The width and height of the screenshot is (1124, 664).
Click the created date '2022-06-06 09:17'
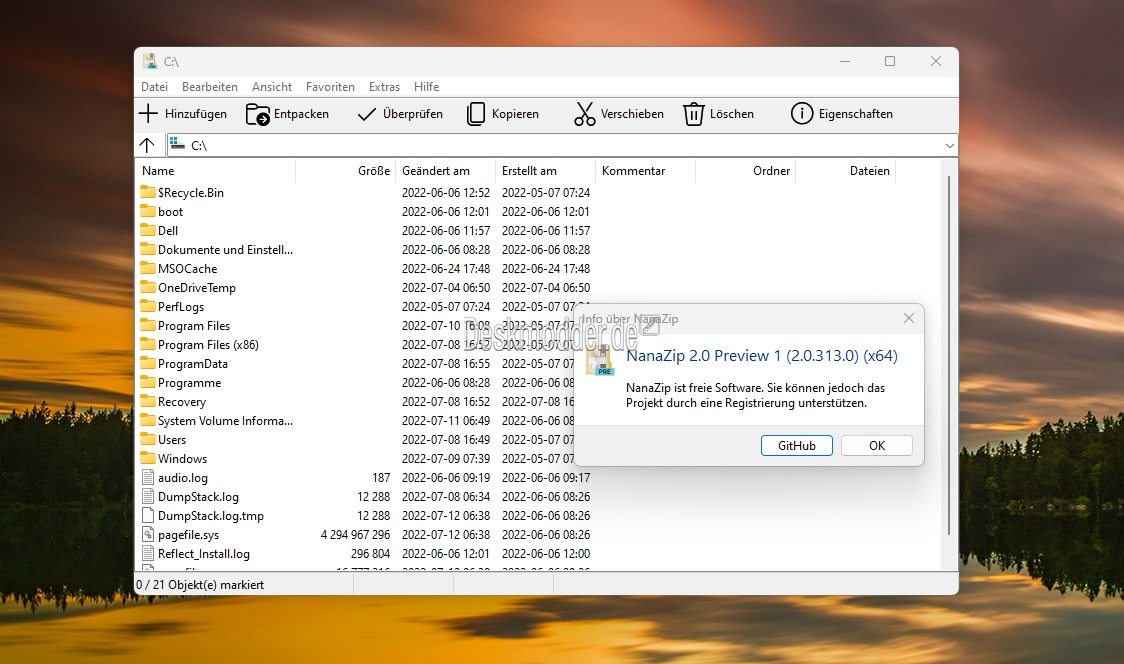click(546, 478)
